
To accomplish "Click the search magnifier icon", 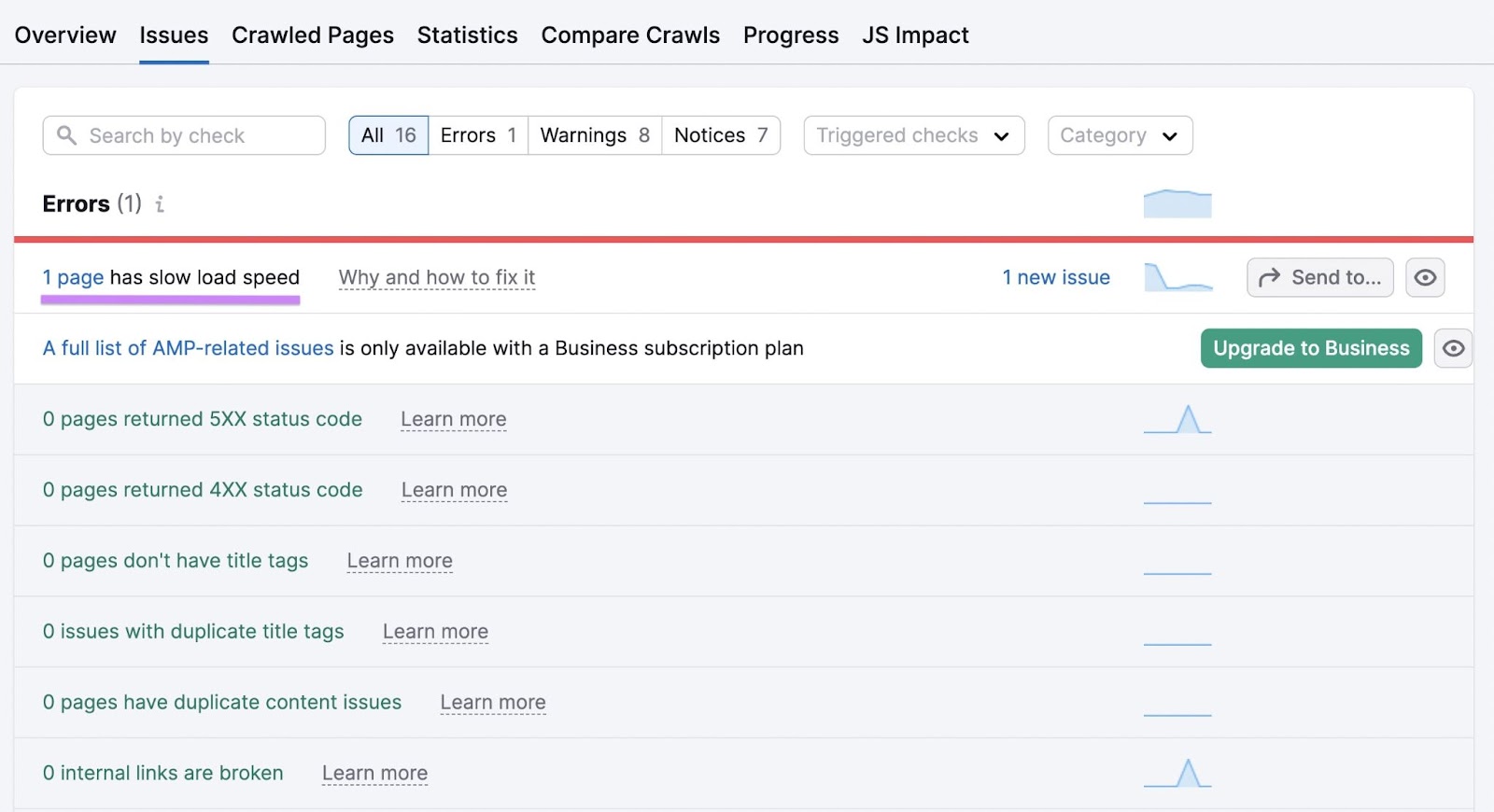I will [66, 135].
